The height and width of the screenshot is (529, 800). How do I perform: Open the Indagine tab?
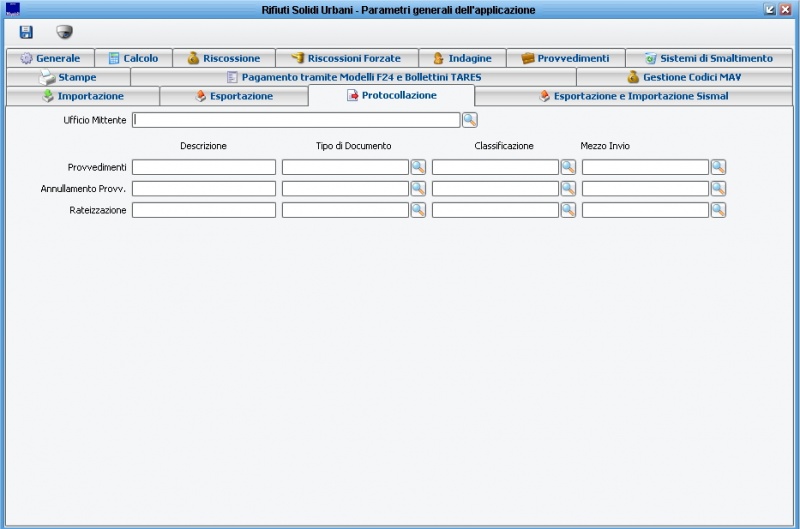462,58
